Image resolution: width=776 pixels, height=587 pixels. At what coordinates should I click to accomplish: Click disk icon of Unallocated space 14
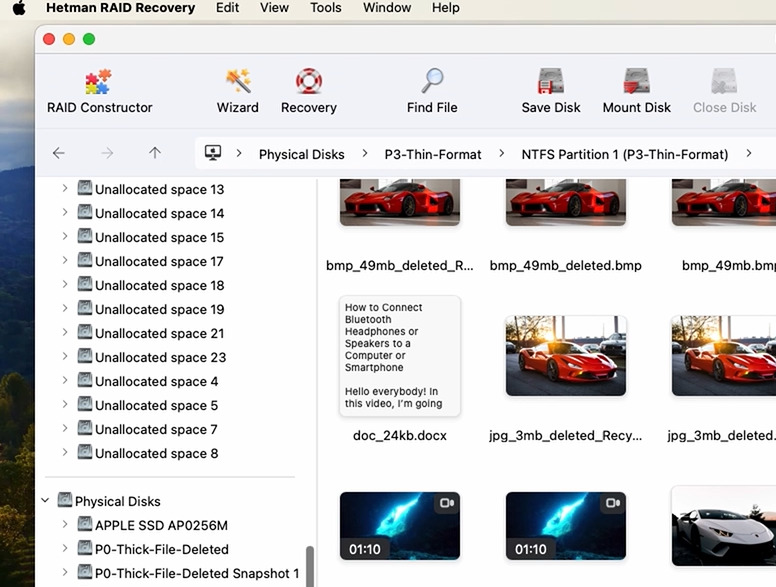85,212
